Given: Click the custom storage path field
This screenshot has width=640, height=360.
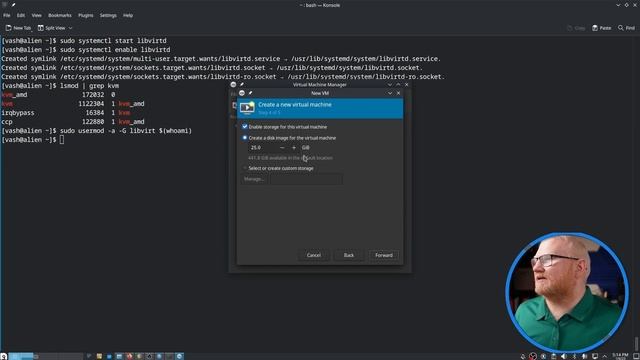Looking at the screenshot, I should coord(306,179).
